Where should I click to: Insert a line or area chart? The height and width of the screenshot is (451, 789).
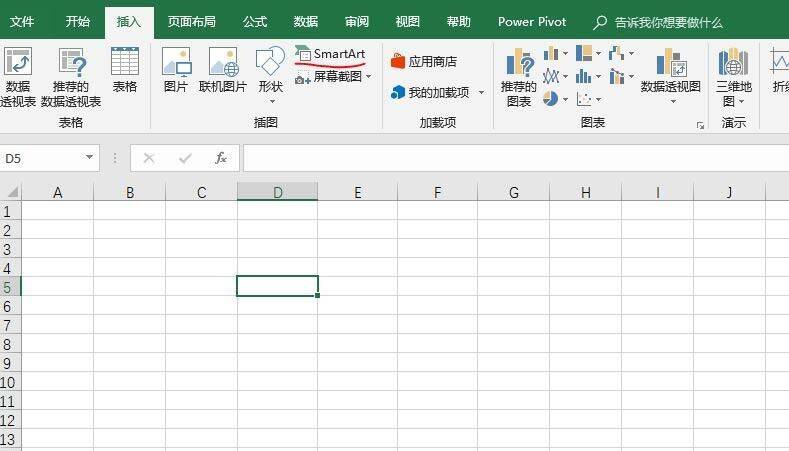pos(551,77)
